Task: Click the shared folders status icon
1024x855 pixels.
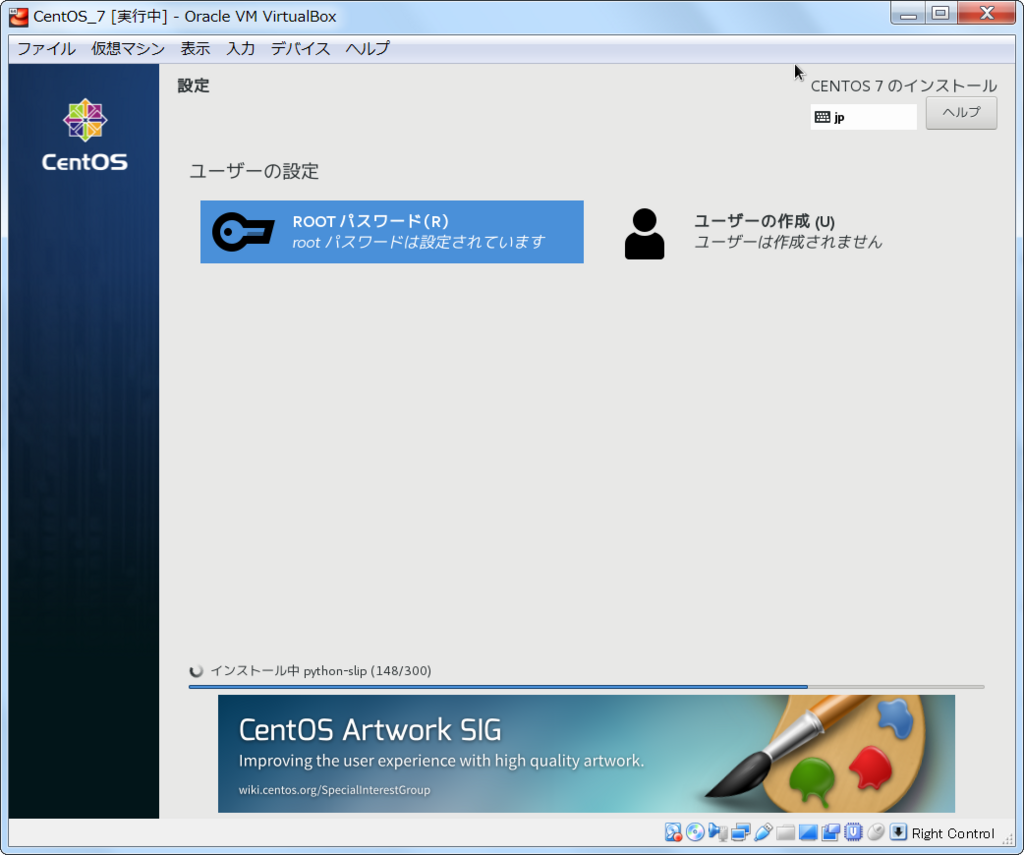Action: 786,832
